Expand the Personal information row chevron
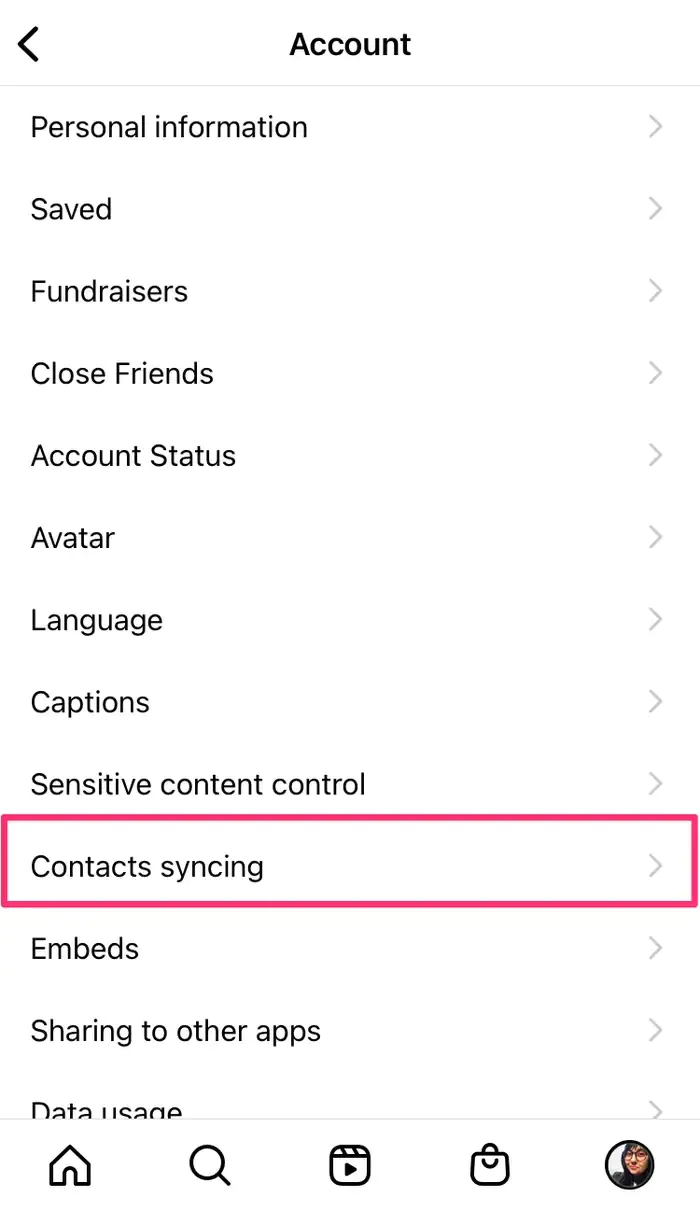 coord(656,127)
